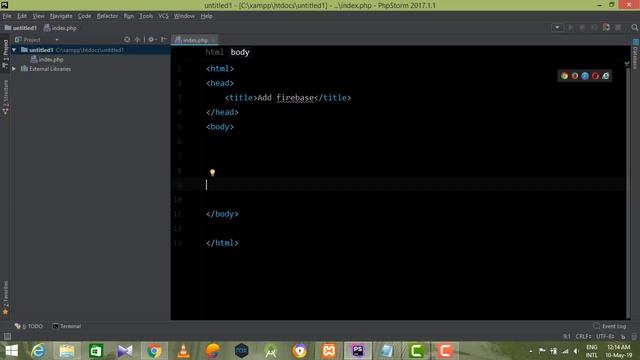The image size is (640, 360).
Task: Open line separator CRLF selector
Action: coord(583,336)
